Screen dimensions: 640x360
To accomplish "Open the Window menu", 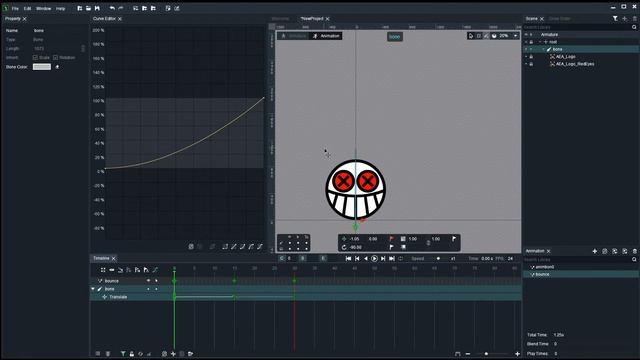I will pos(44,8).
